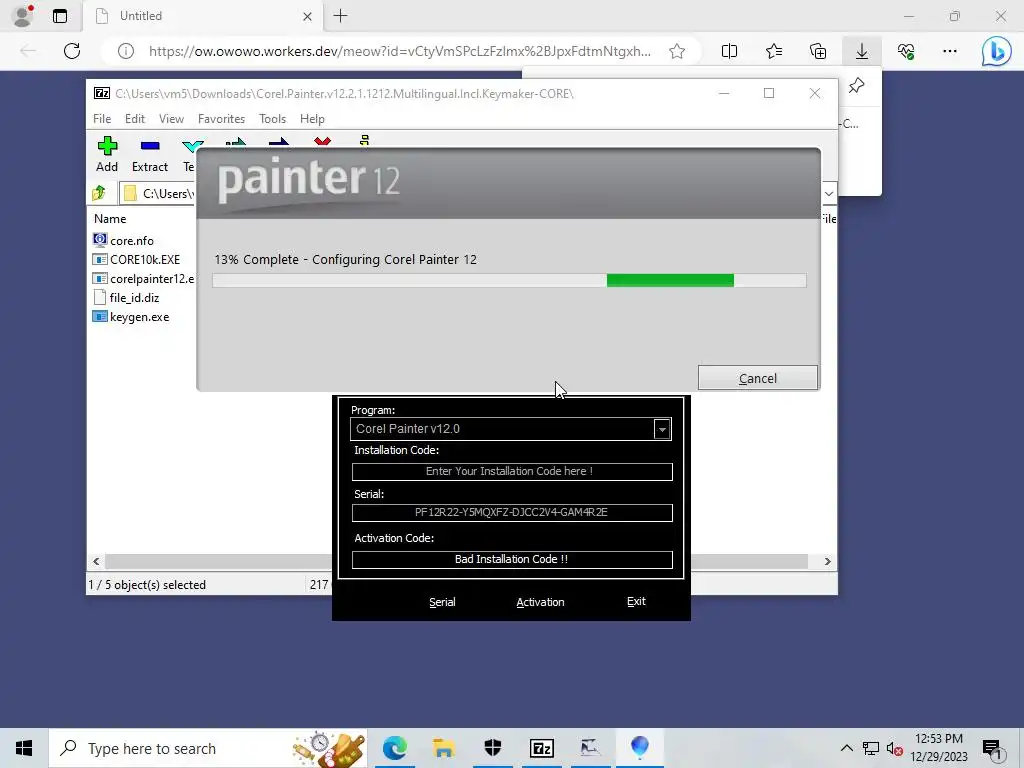The image size is (1024, 768).
Task: Click the installer progress bar
Action: (509, 280)
